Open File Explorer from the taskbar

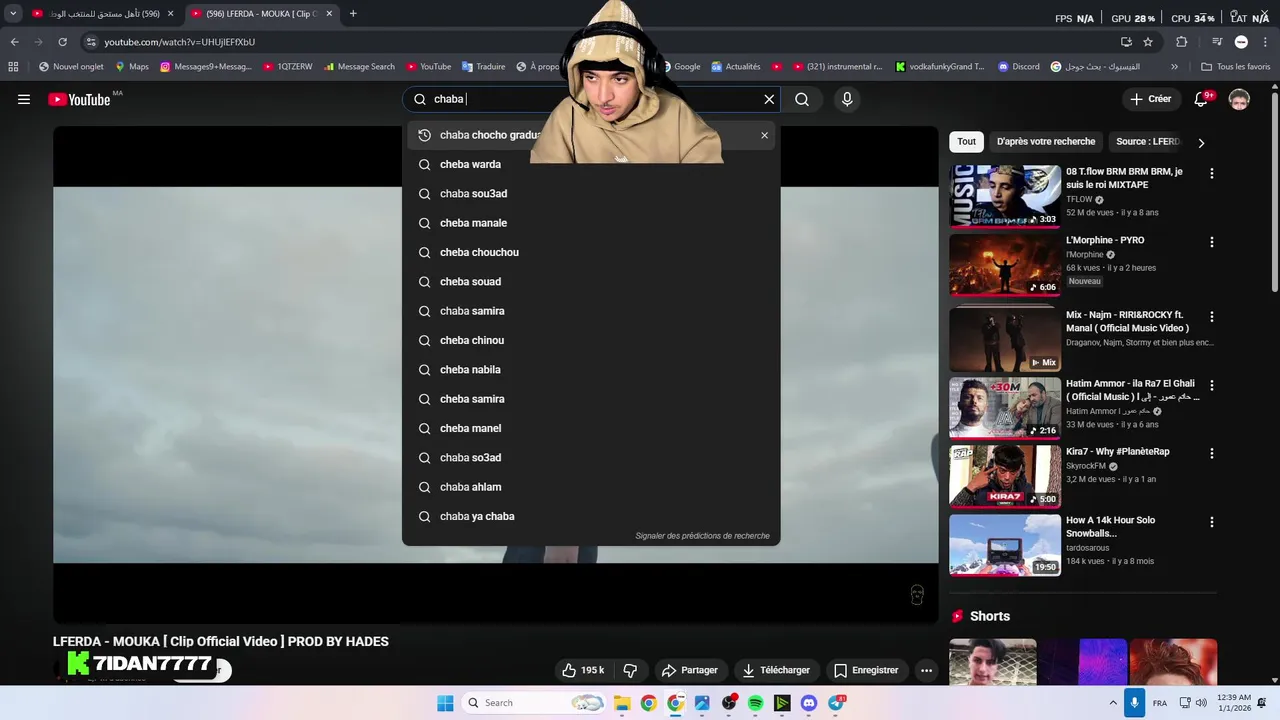click(621, 703)
